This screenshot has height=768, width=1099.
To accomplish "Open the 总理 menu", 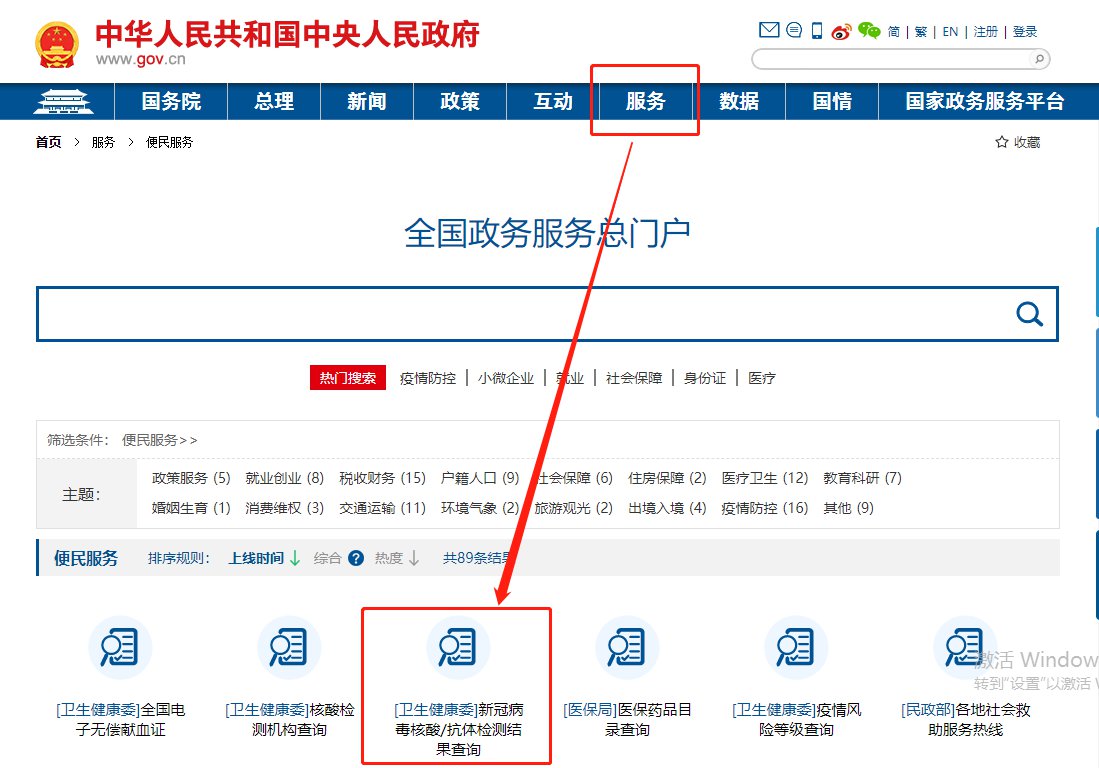I will pyautogui.click(x=274, y=102).
